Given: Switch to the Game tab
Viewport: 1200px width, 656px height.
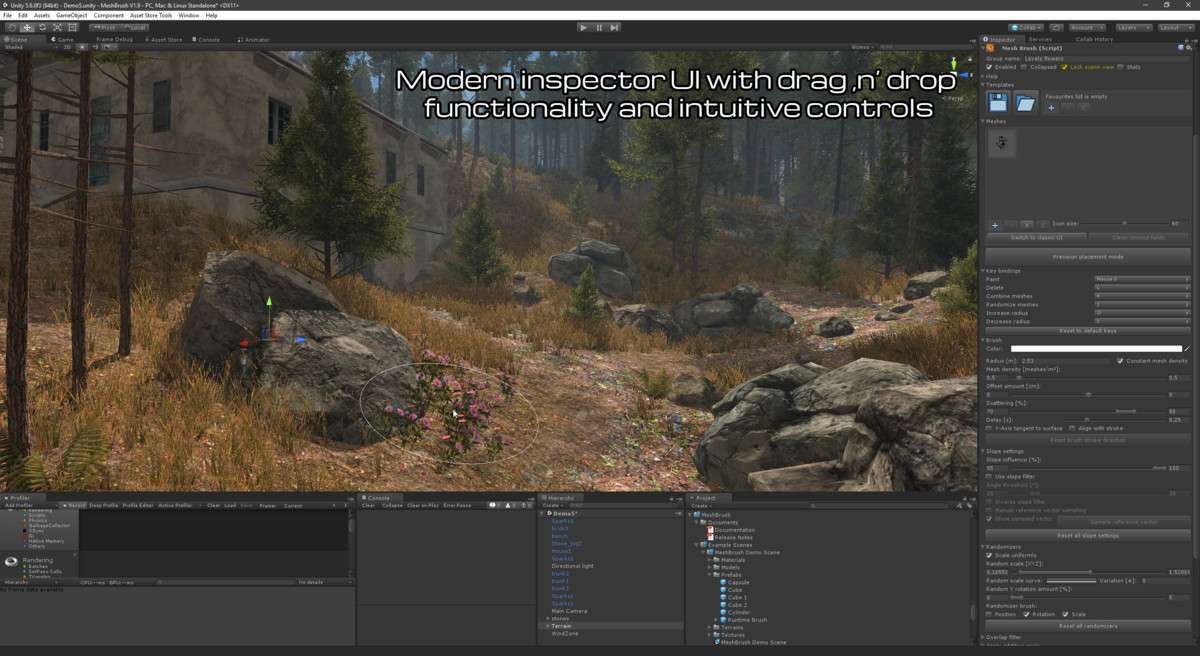Looking at the screenshot, I should [64, 39].
